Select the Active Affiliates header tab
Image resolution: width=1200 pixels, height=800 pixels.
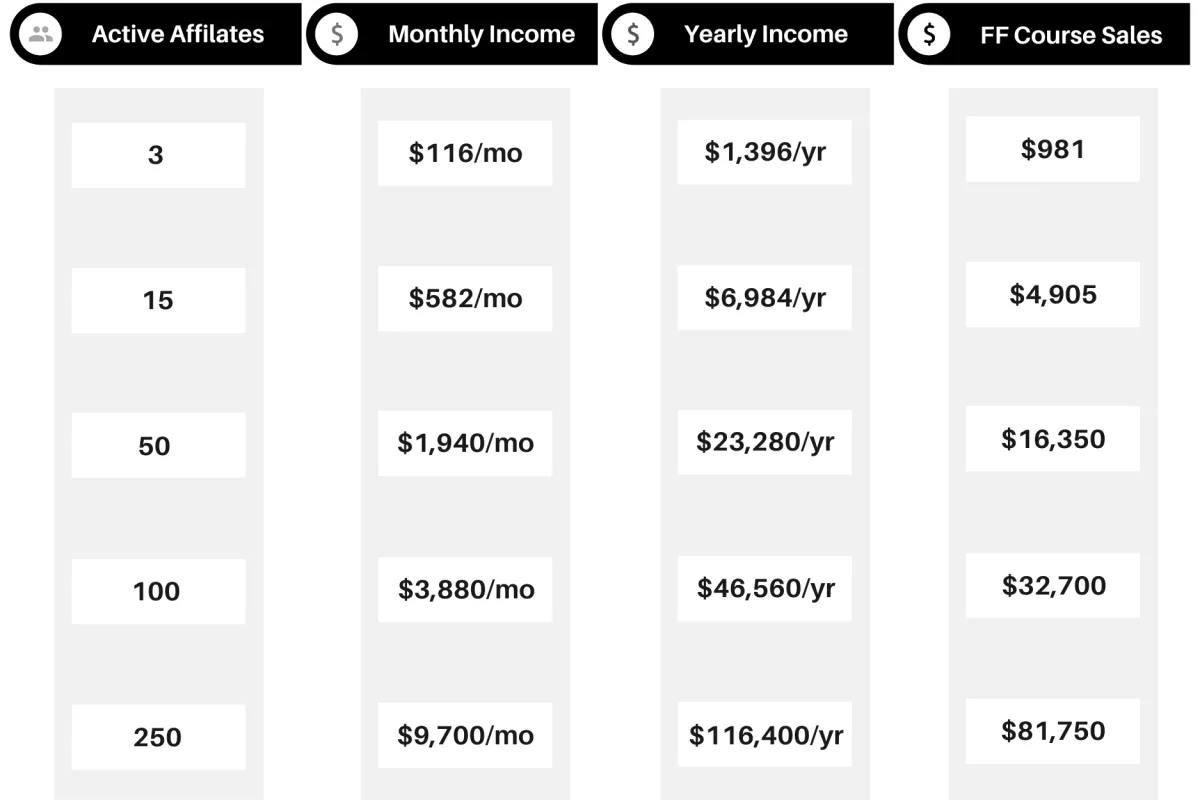[x=155, y=34]
